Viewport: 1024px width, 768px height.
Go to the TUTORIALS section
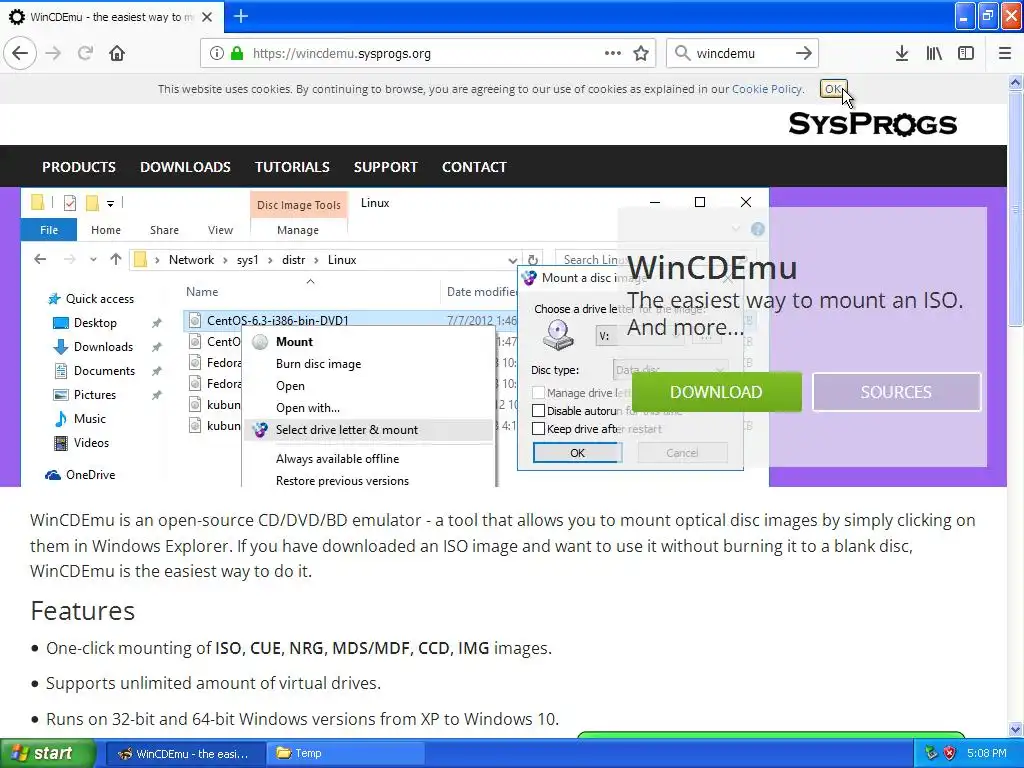(x=292, y=167)
